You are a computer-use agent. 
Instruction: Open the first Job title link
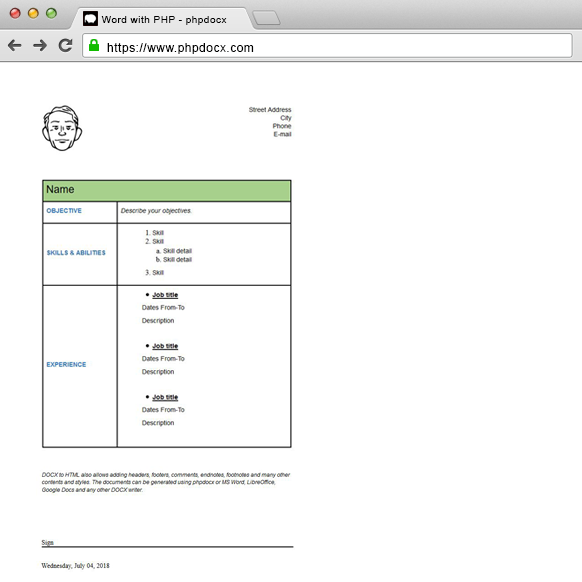165,295
